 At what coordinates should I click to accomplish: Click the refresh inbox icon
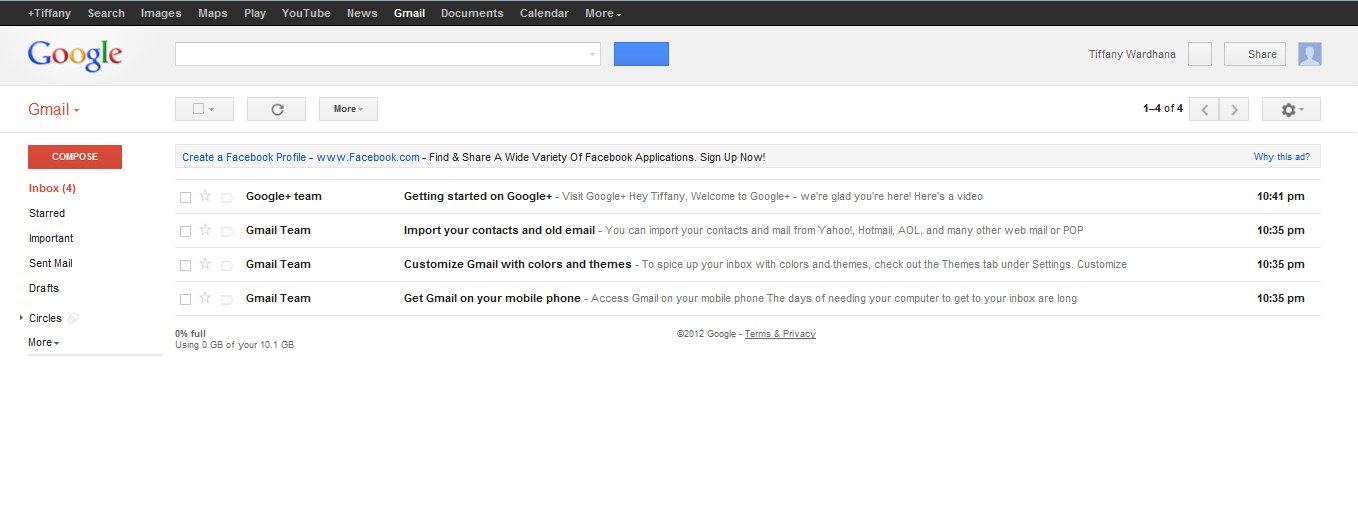277,109
